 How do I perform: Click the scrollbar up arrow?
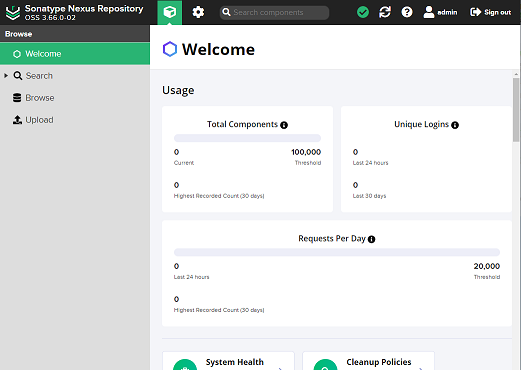point(516,74)
